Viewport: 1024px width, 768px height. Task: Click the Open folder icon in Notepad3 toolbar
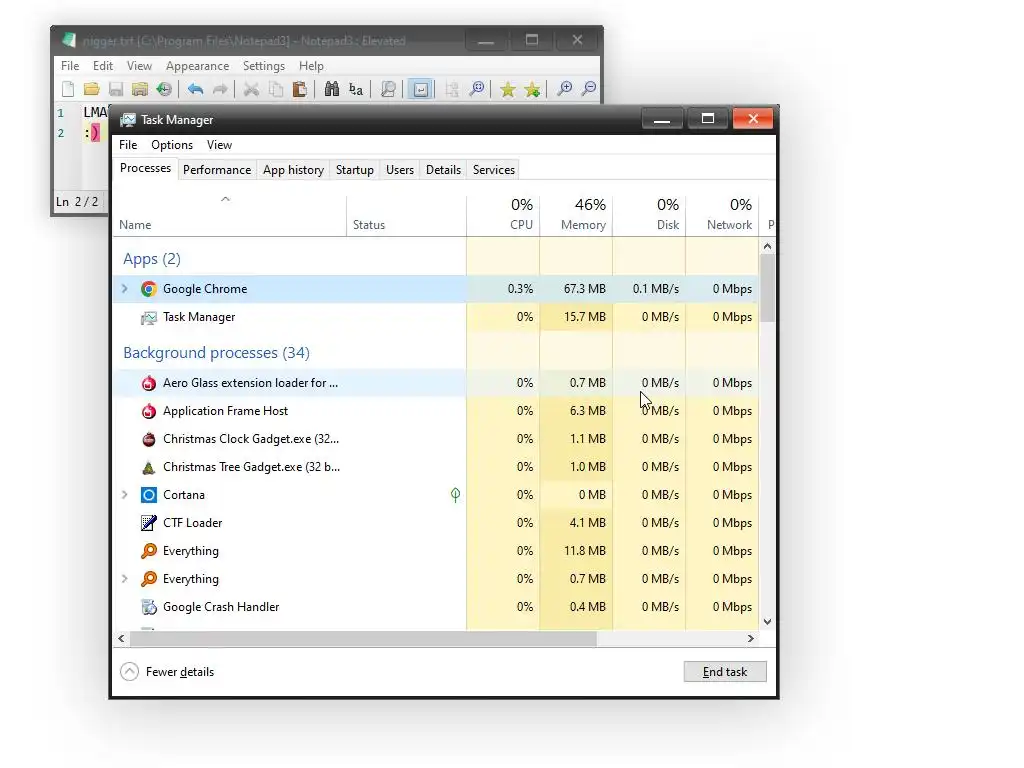pyautogui.click(x=91, y=89)
